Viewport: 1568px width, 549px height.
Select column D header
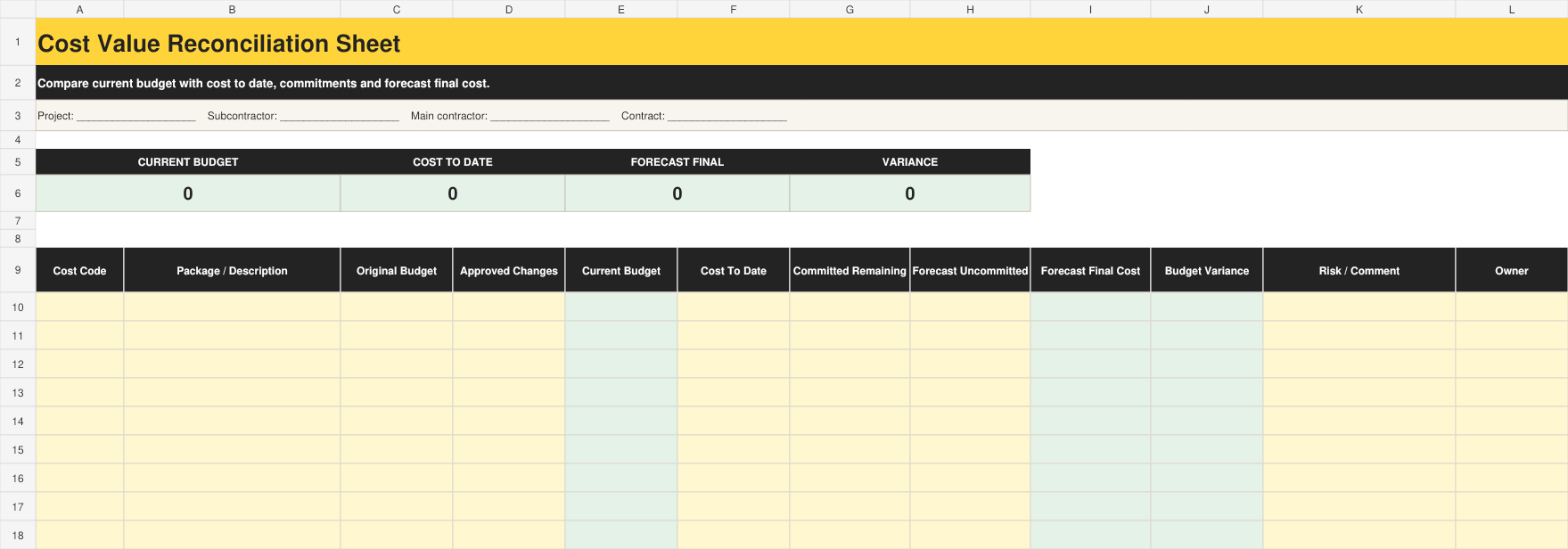pyautogui.click(x=509, y=9)
